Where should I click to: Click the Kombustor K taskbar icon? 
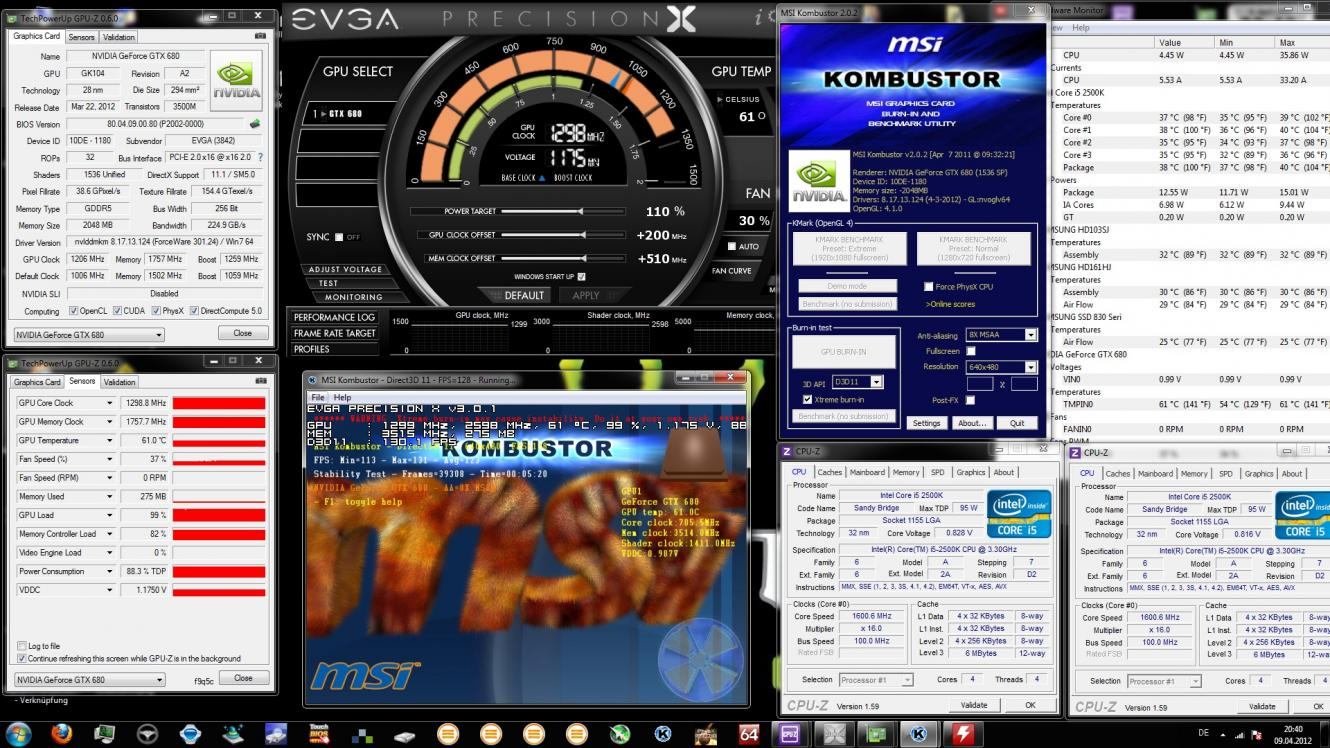click(663, 734)
